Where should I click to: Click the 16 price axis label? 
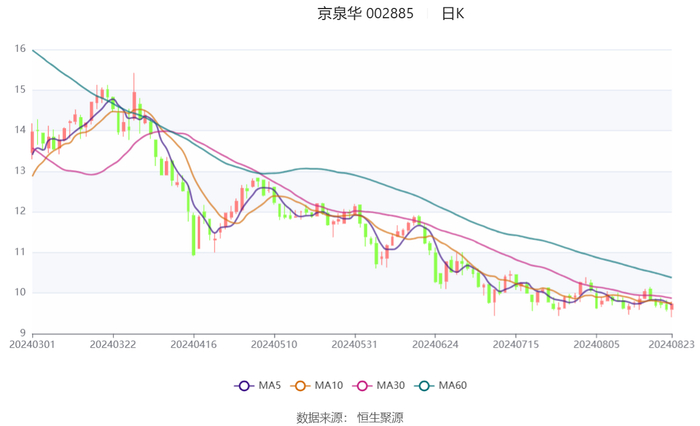pos(20,49)
